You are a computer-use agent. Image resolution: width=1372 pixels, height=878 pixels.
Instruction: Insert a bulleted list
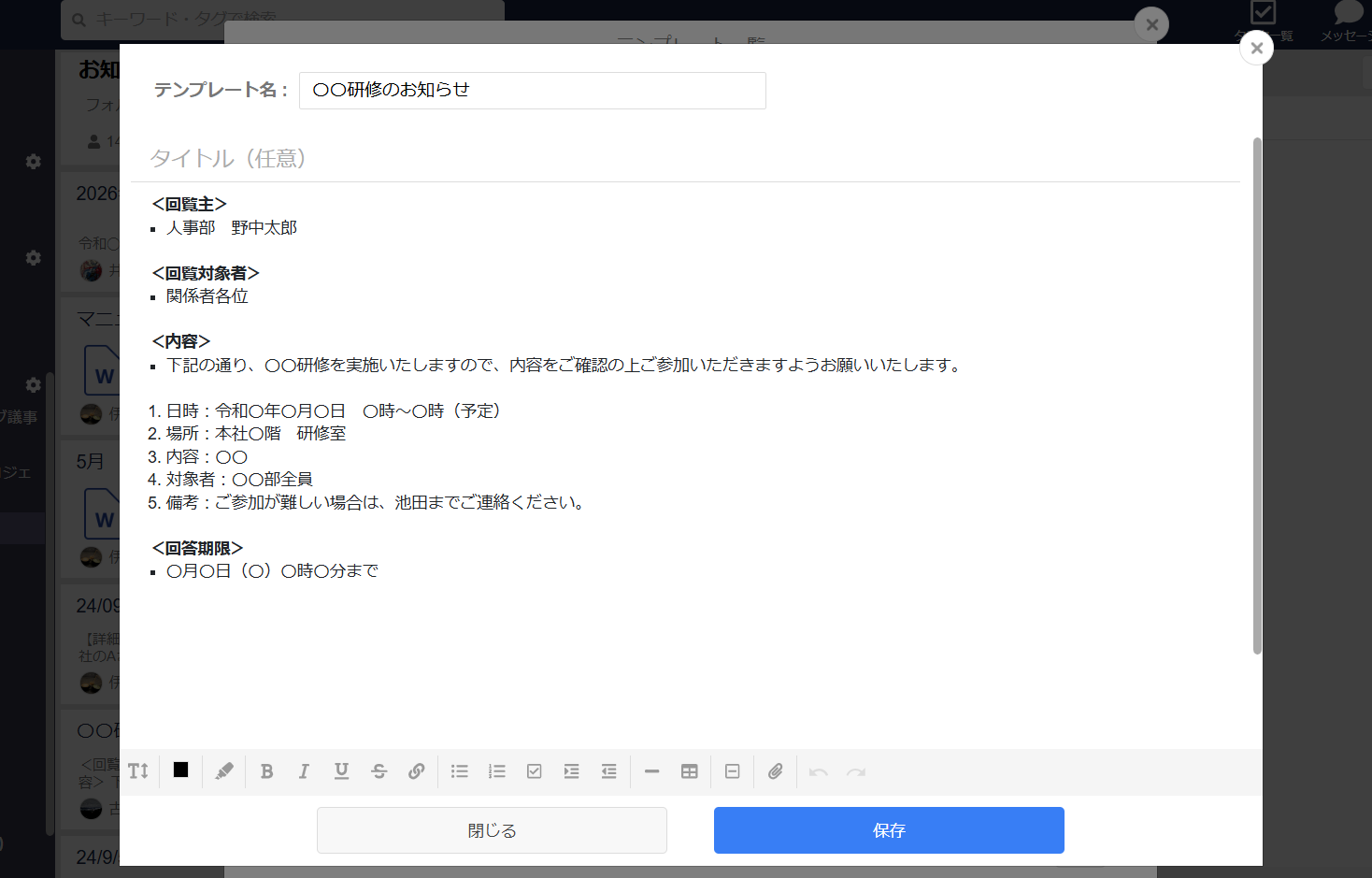(459, 771)
